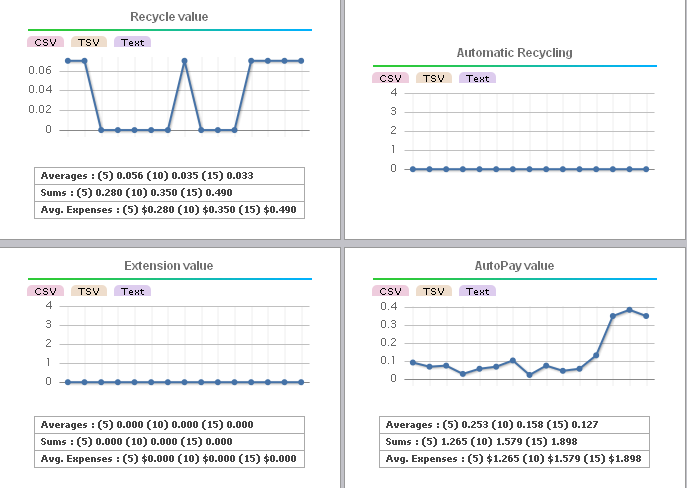This screenshot has height=488, width=687.
Task: Click the Extension value chart title
Action: pyautogui.click(x=169, y=265)
